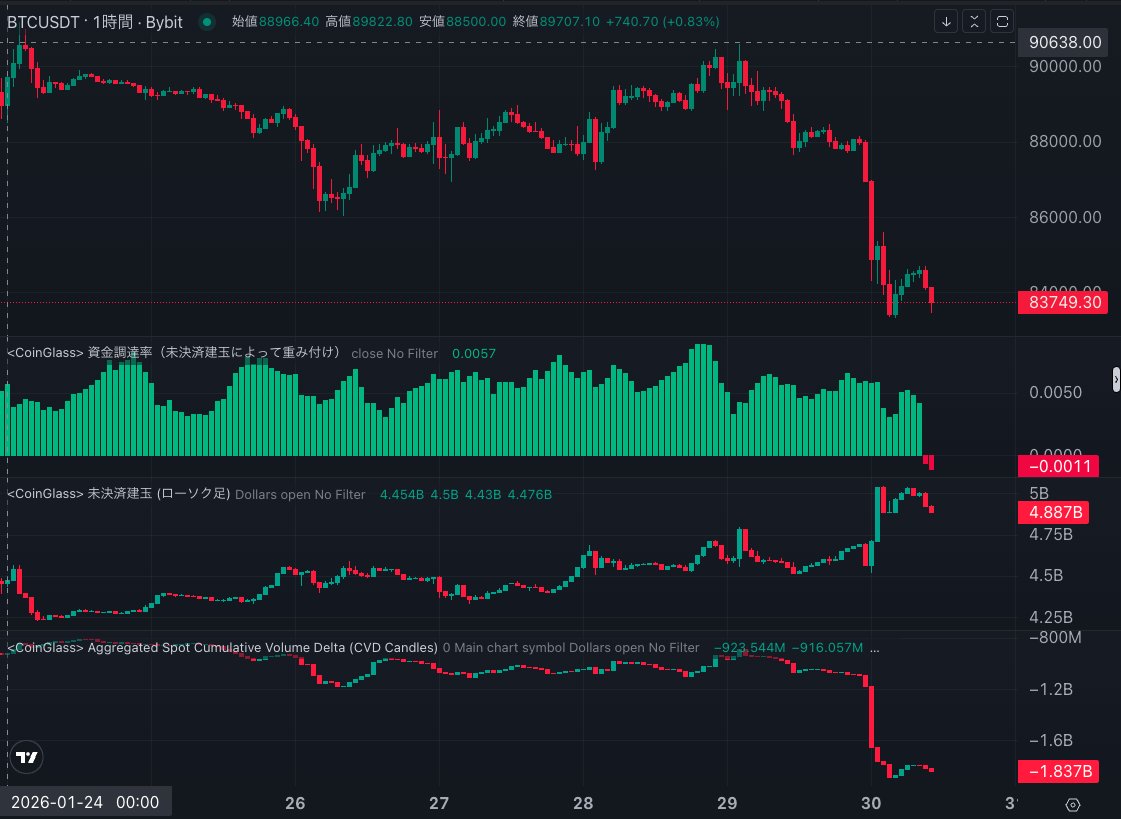Image resolution: width=1121 pixels, height=819 pixels.
Task: Click the 88000.00 price scale label
Action: coord(1065,142)
